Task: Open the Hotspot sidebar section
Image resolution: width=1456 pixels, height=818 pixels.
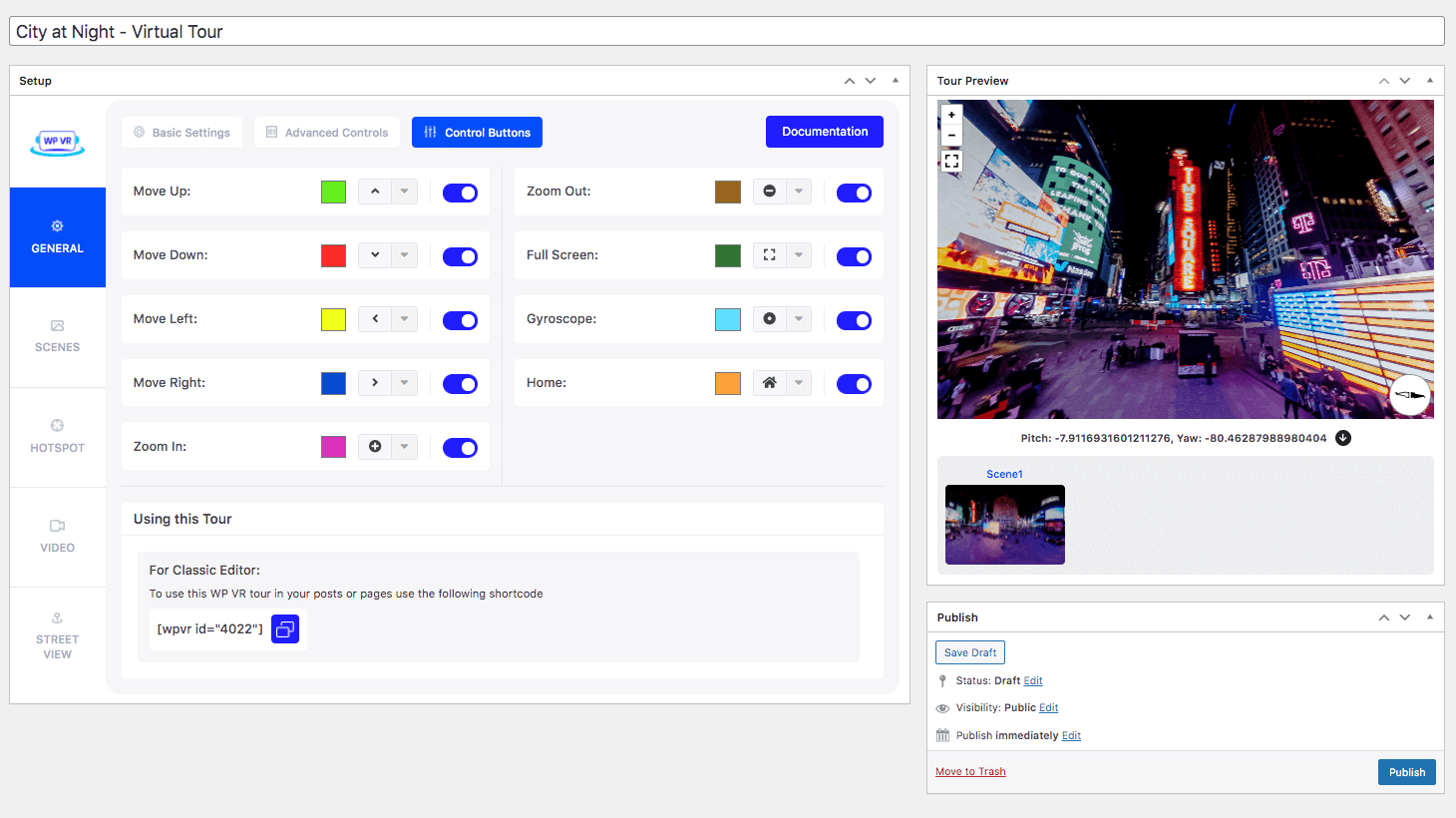Action: (x=58, y=437)
